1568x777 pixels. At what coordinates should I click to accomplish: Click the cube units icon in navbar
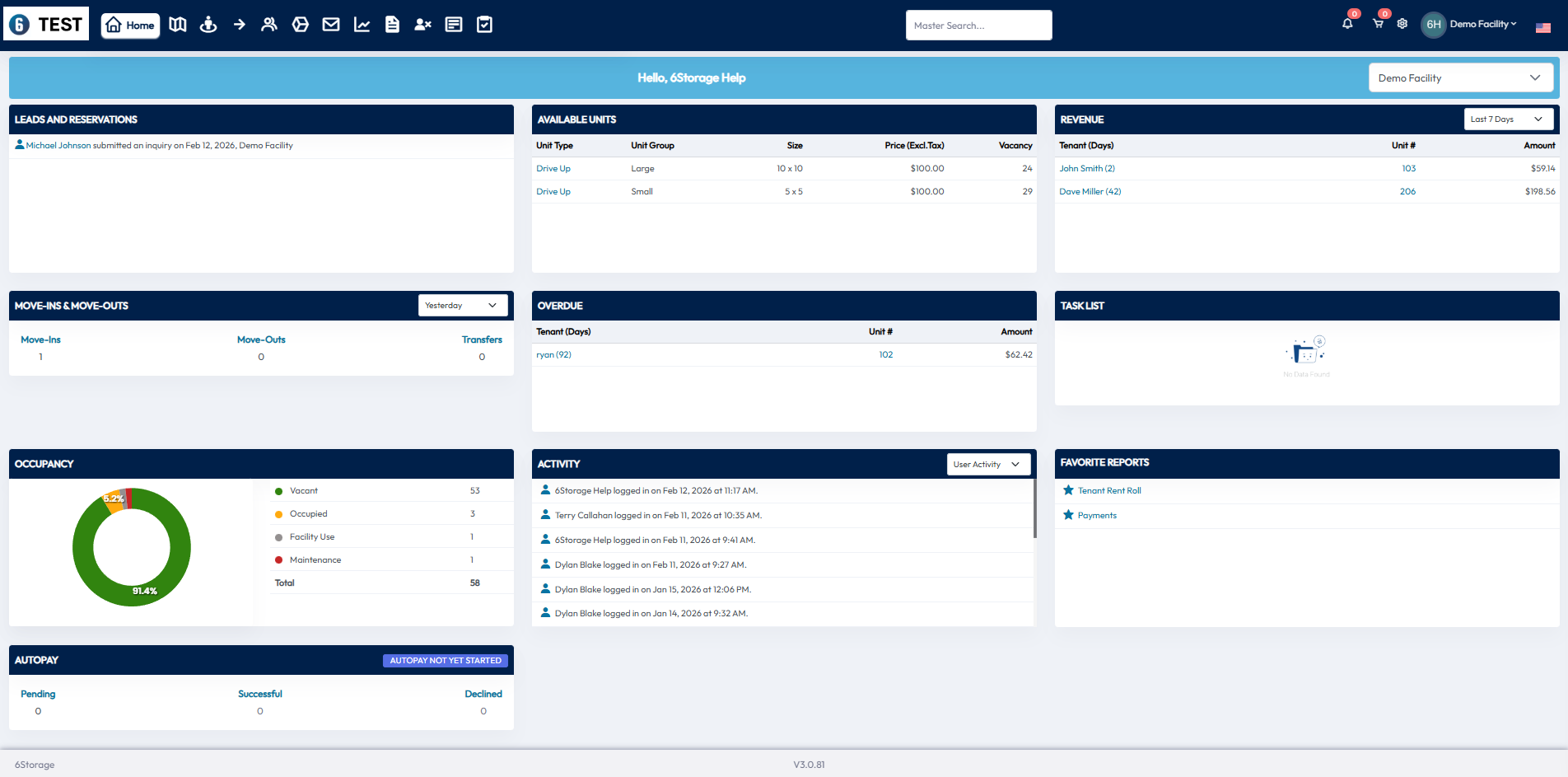pos(301,25)
